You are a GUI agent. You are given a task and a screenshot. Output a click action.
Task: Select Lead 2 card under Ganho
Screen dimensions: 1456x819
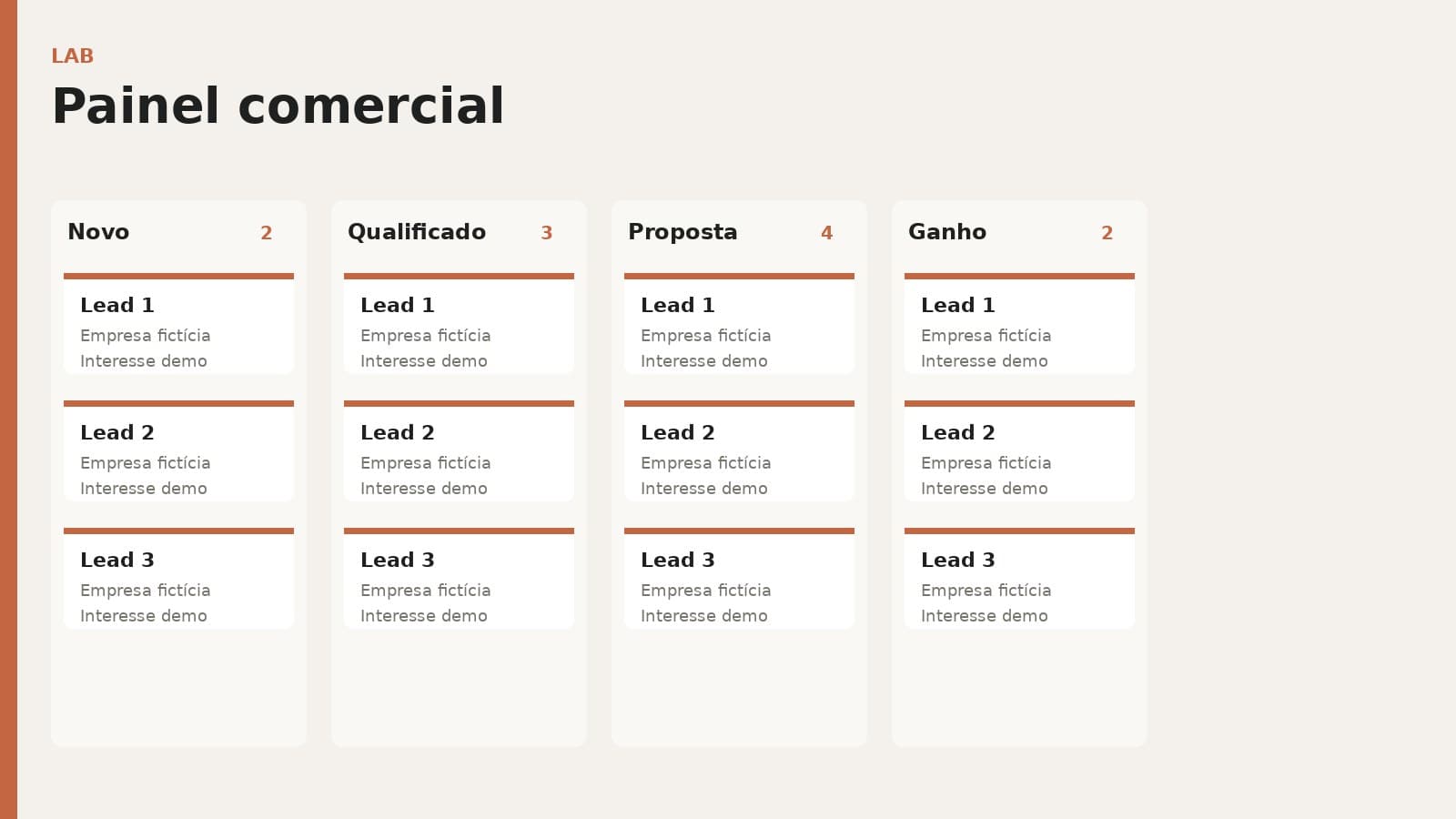pos(1019,450)
